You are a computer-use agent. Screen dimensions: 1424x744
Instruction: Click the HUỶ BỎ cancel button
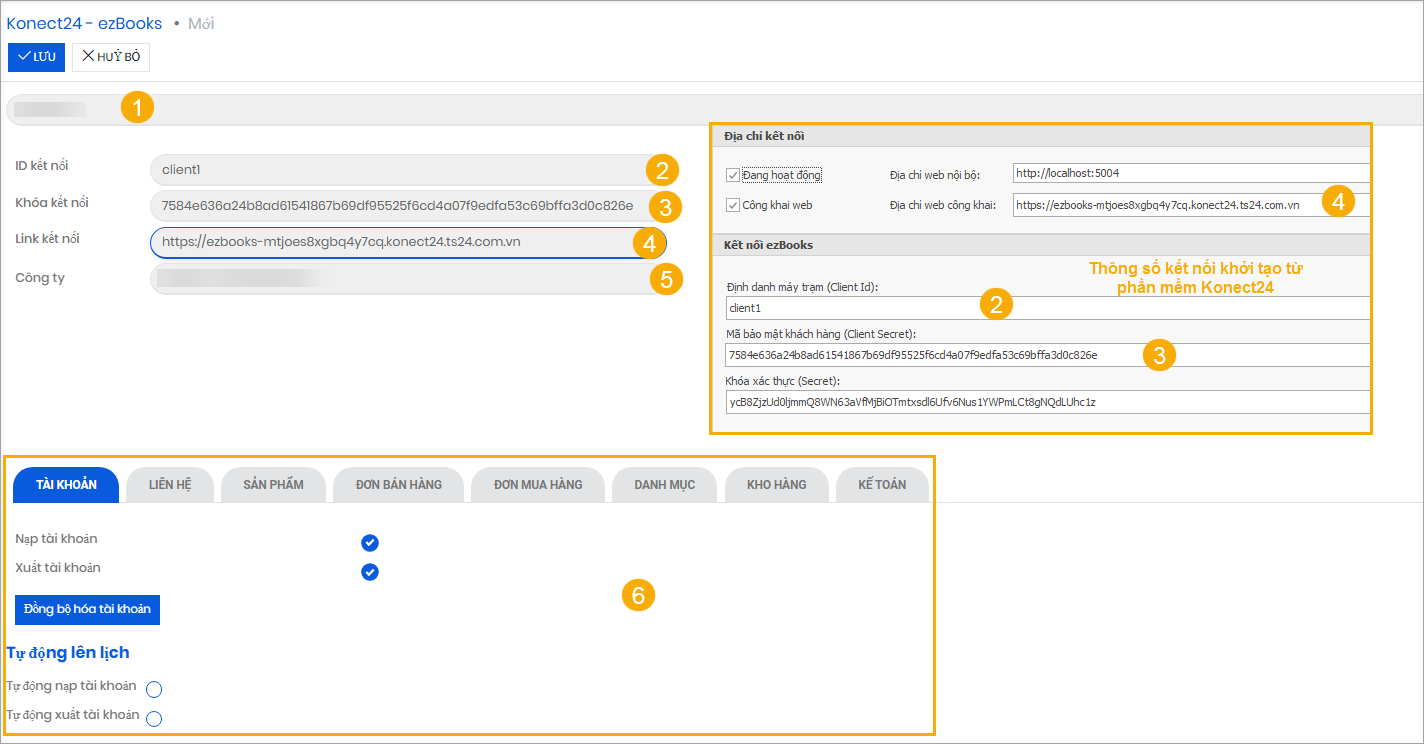(111, 57)
